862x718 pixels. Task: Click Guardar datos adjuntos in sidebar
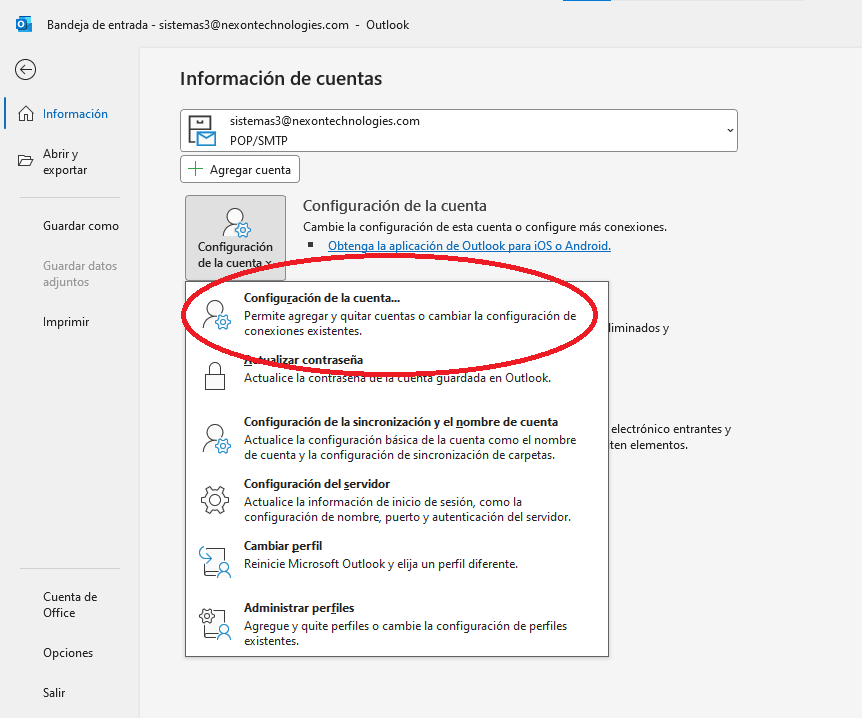tap(69, 274)
